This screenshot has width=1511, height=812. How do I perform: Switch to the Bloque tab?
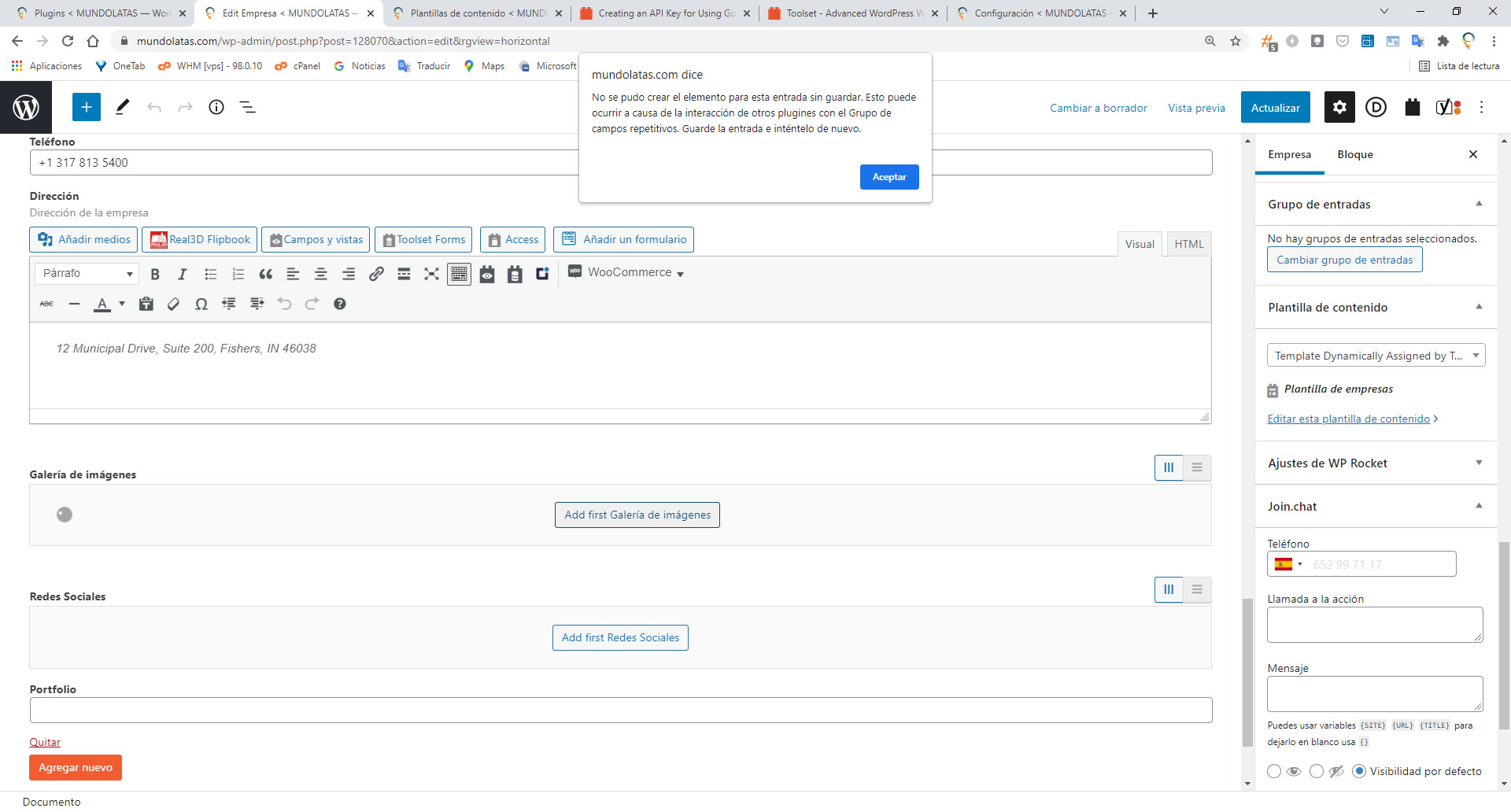[1354, 155]
